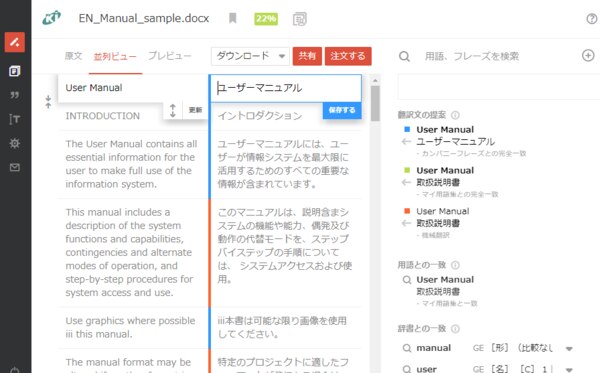Click orange swatch of machine translation suggestion
The height and width of the screenshot is (373, 600).
pyautogui.click(x=407, y=211)
